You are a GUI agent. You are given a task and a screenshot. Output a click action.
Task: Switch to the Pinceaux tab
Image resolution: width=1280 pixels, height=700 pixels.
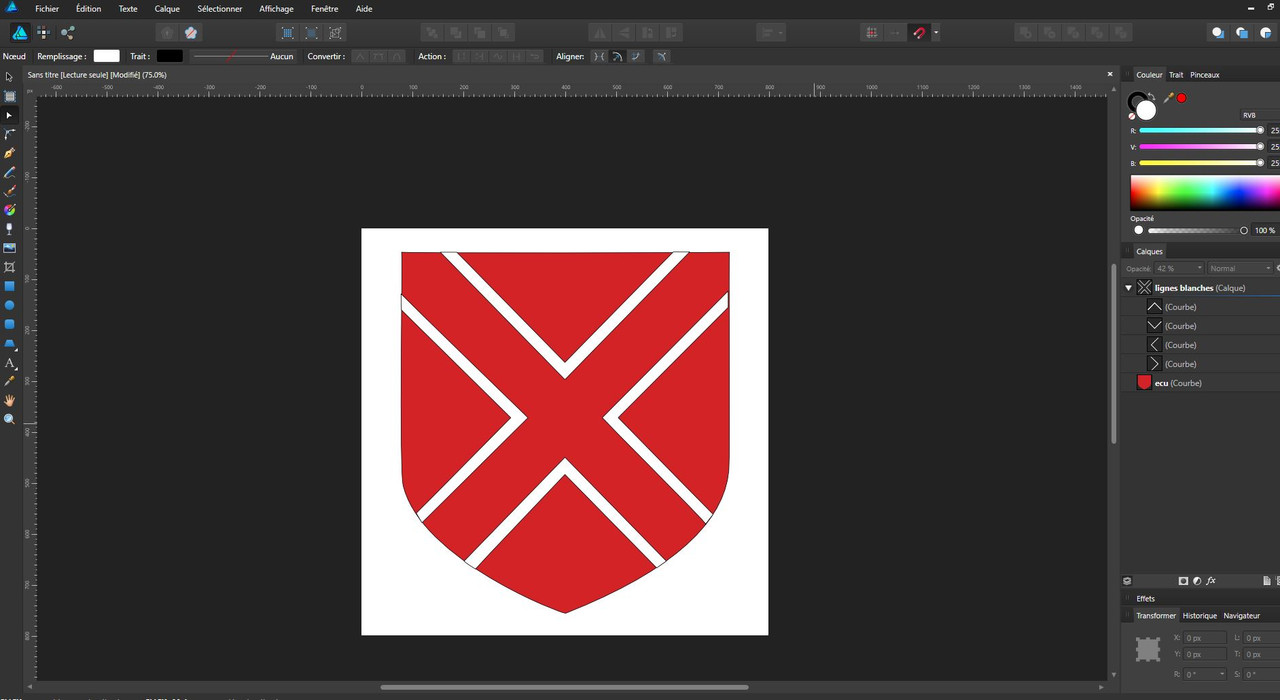pyautogui.click(x=1205, y=75)
